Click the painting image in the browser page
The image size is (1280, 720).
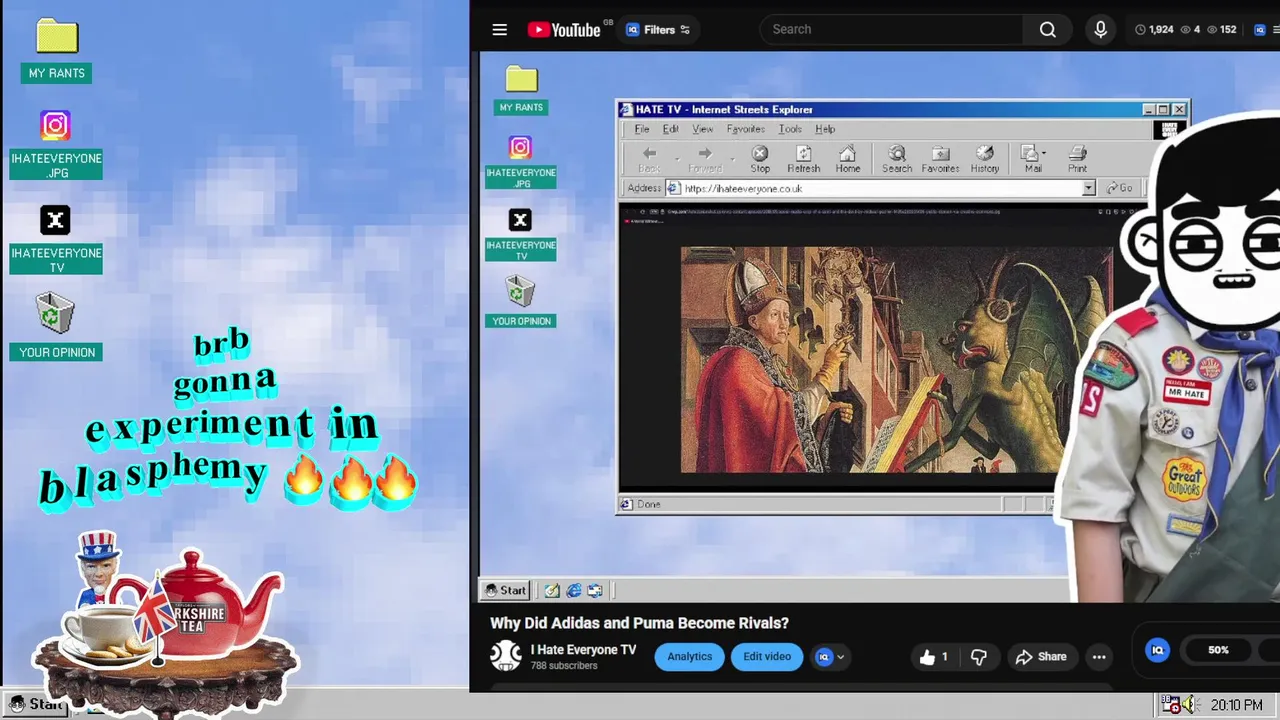coord(896,361)
